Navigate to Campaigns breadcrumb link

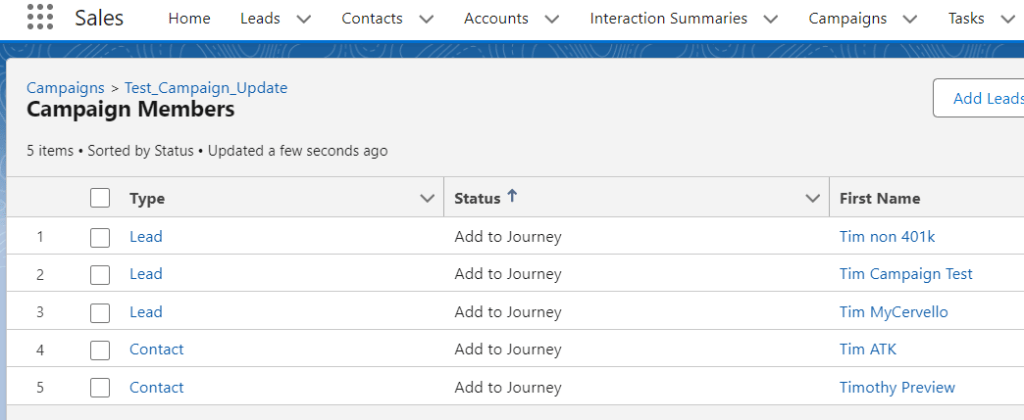point(65,88)
